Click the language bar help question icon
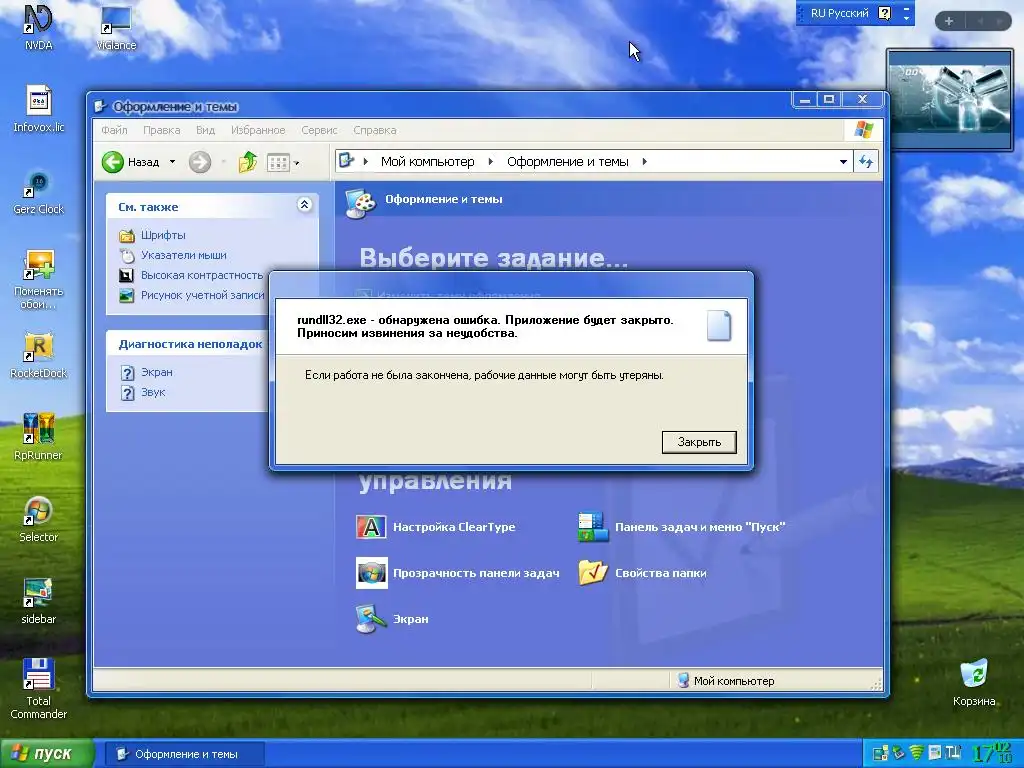The height and width of the screenshot is (768, 1024). (x=884, y=13)
